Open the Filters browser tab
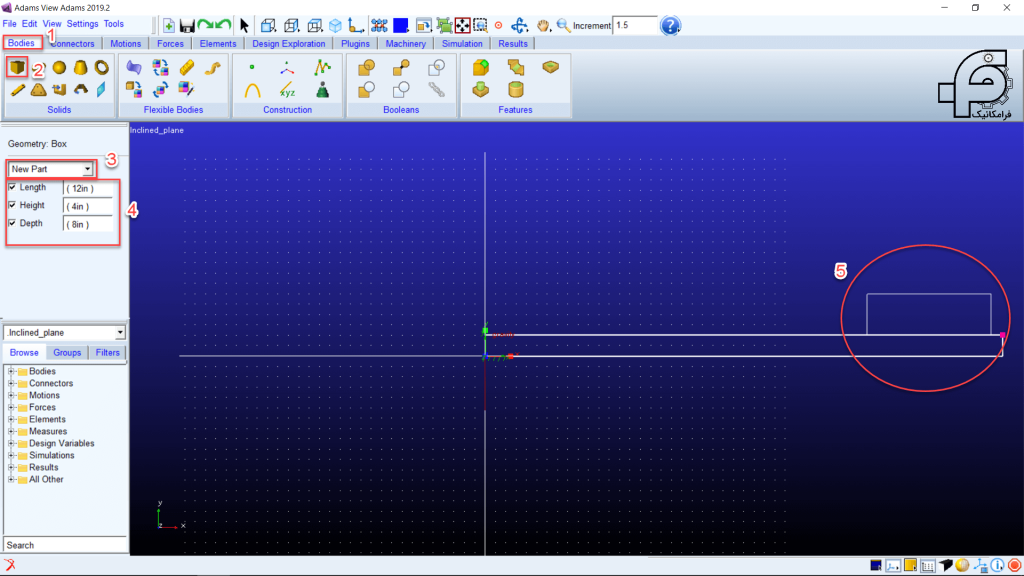The image size is (1024, 576). [108, 353]
